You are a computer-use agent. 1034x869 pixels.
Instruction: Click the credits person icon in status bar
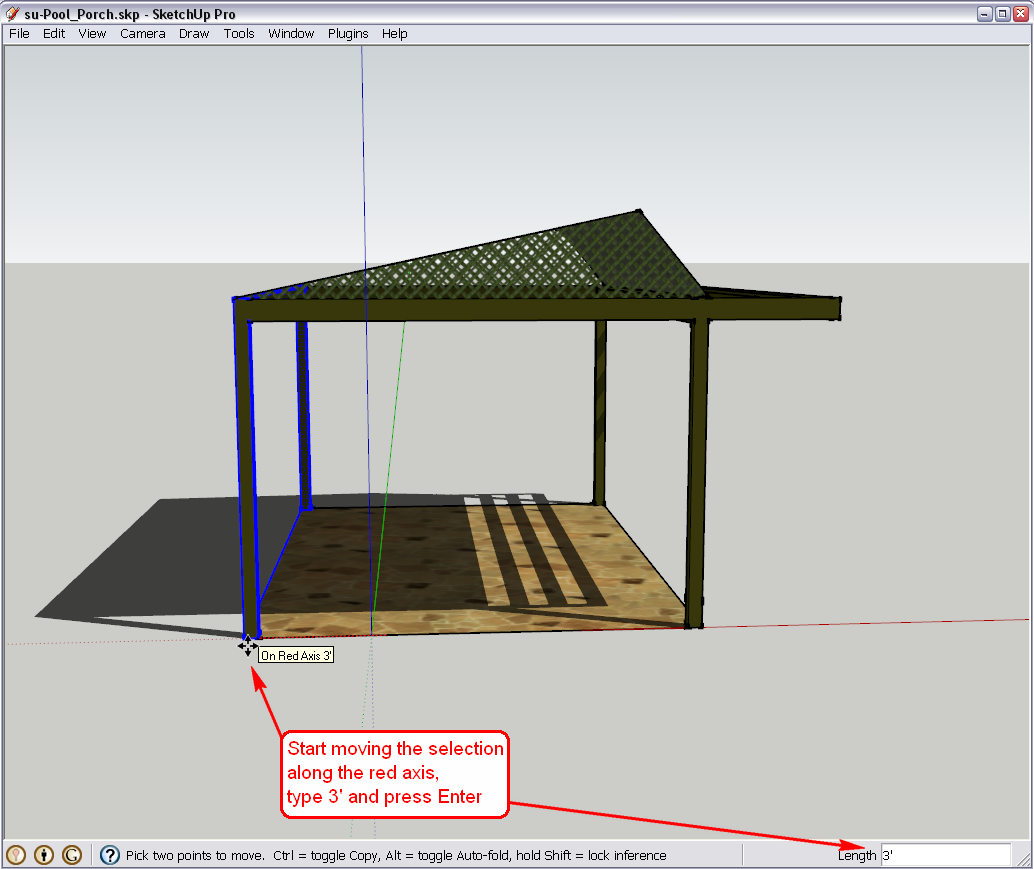coord(44,855)
